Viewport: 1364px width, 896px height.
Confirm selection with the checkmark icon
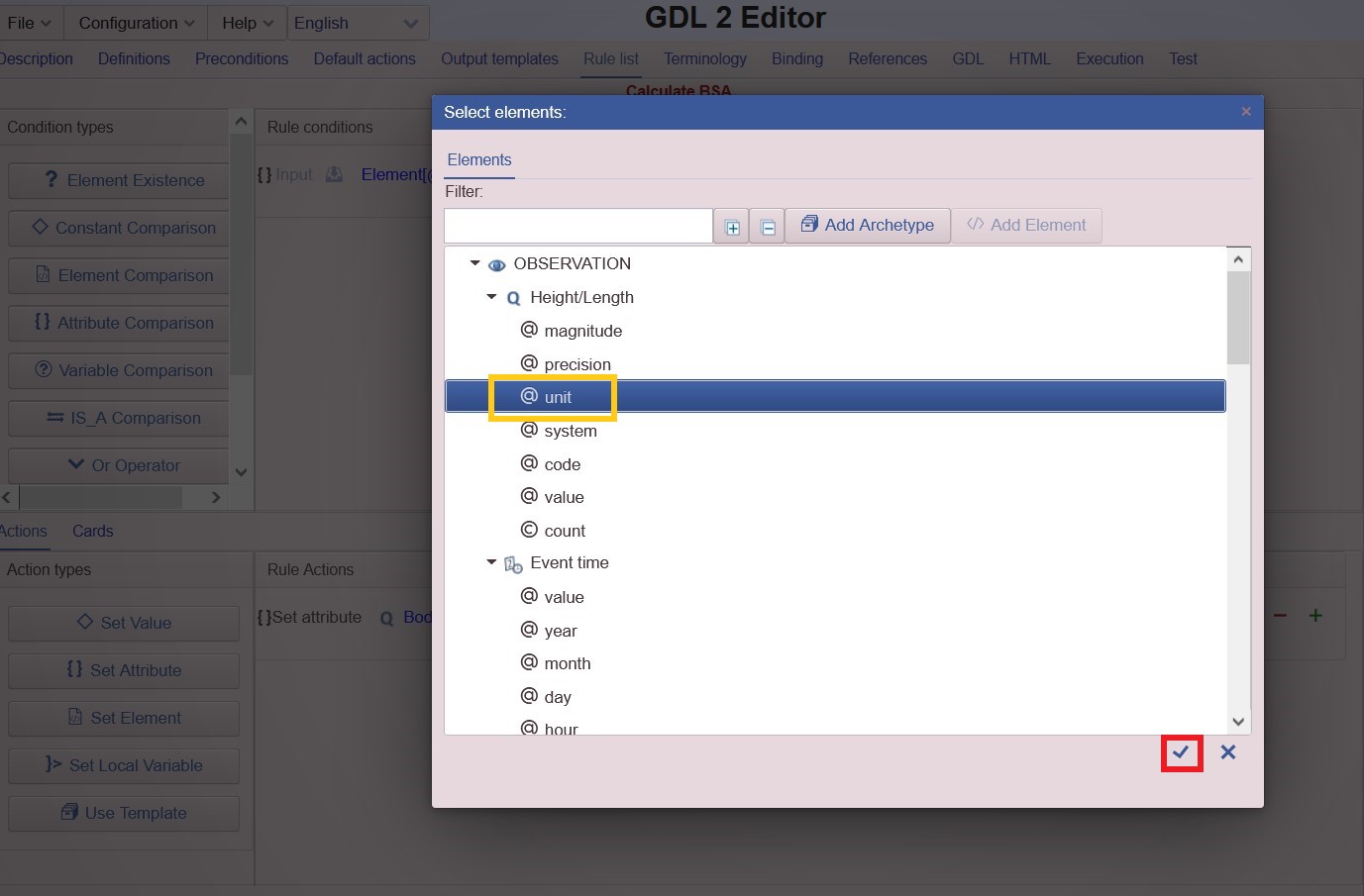pyautogui.click(x=1181, y=752)
